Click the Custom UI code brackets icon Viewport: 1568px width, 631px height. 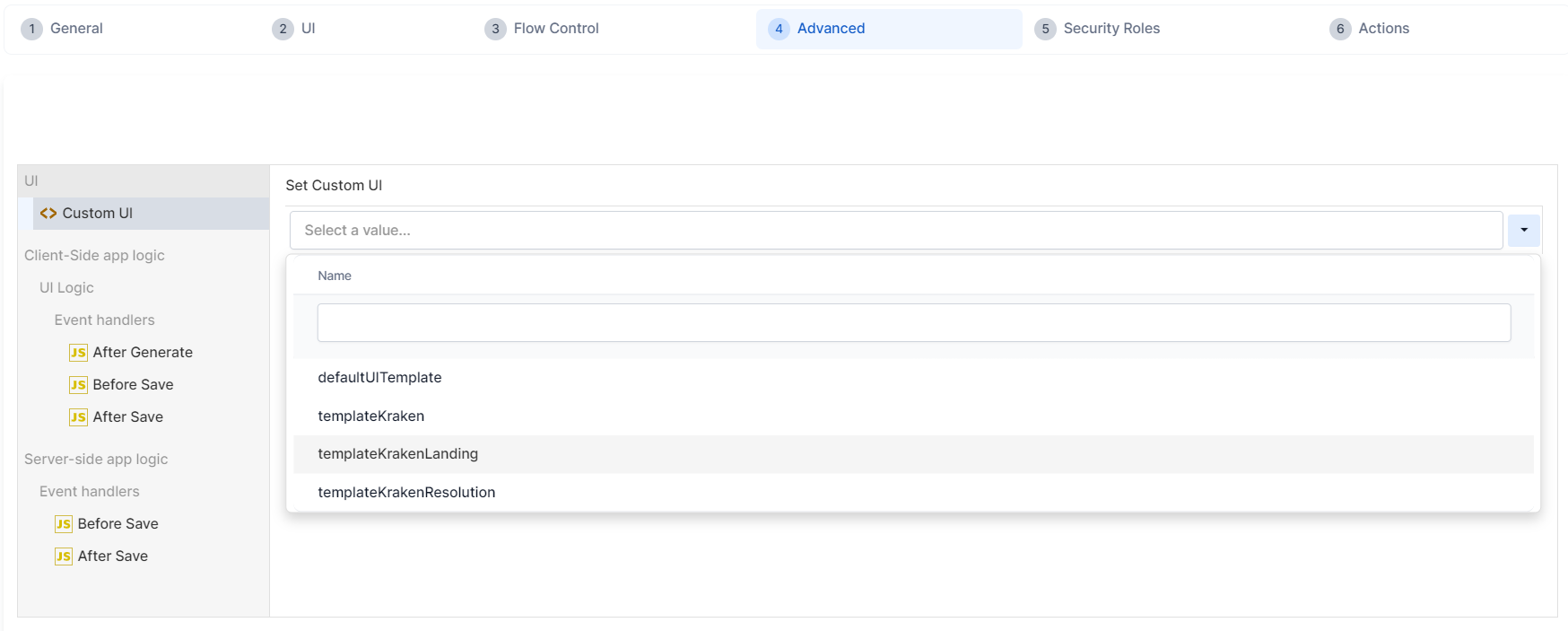(x=48, y=214)
